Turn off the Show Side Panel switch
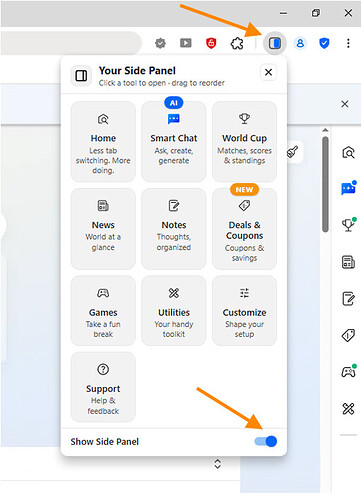The width and height of the screenshot is (361, 500). (x=266, y=441)
